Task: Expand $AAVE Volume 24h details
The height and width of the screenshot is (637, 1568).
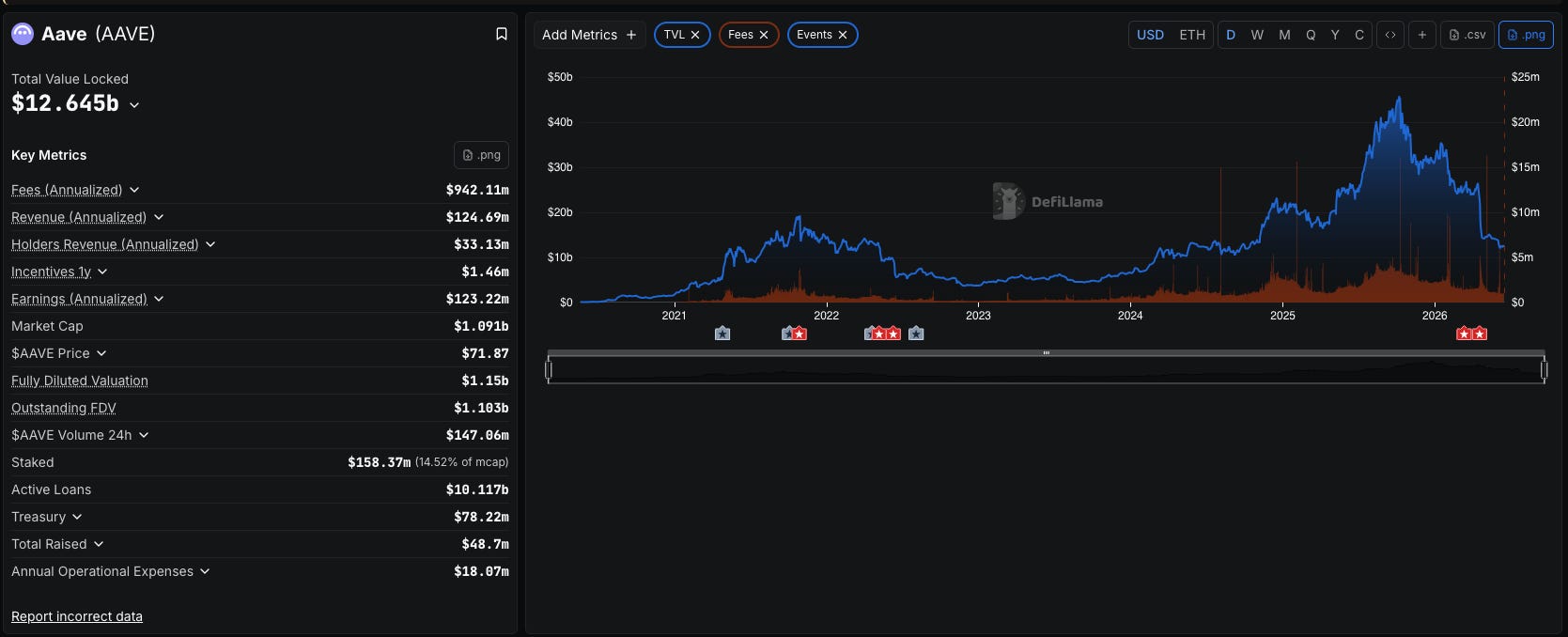Action: point(144,435)
